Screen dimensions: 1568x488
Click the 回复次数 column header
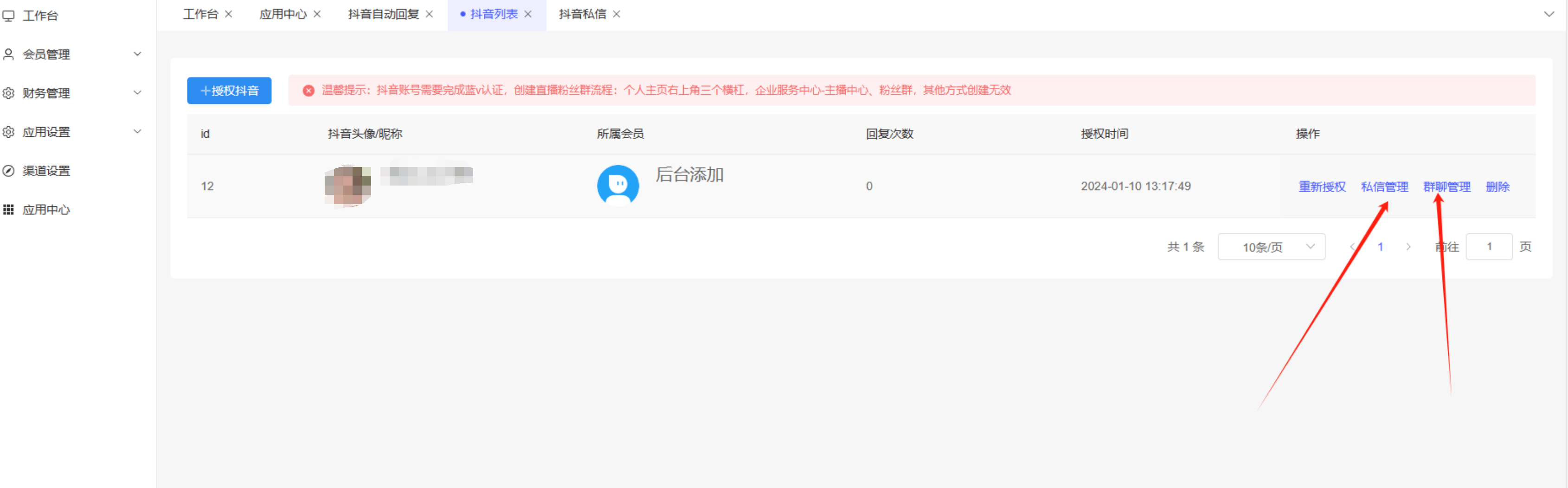point(889,134)
